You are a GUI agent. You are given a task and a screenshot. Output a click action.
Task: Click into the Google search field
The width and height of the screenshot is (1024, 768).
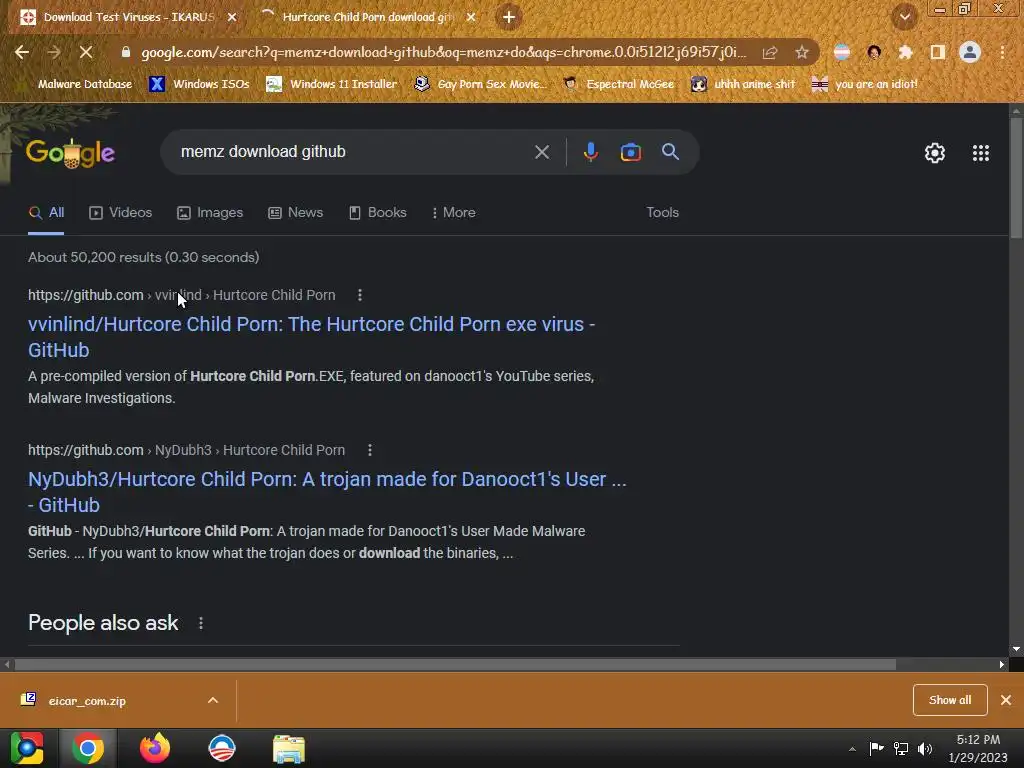click(353, 152)
